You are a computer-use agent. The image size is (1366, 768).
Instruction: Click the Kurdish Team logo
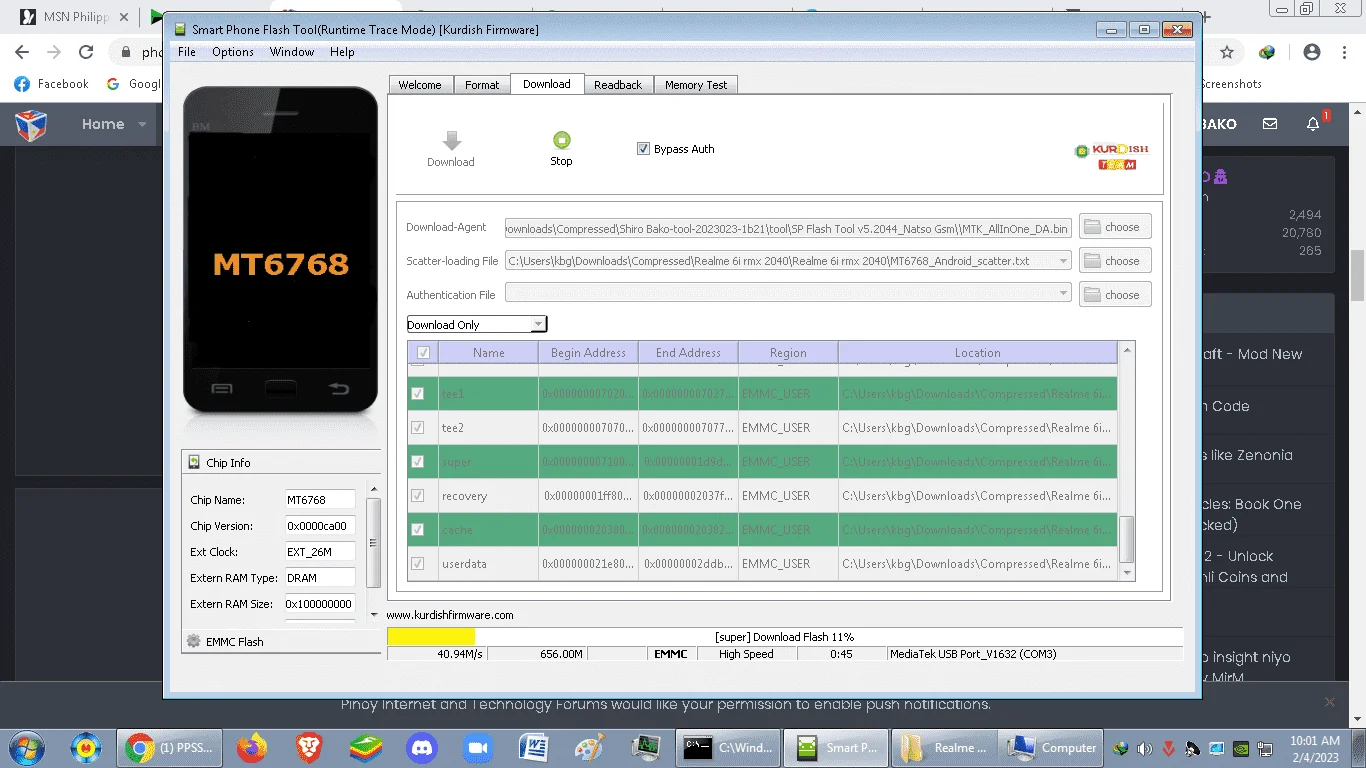(1111, 155)
